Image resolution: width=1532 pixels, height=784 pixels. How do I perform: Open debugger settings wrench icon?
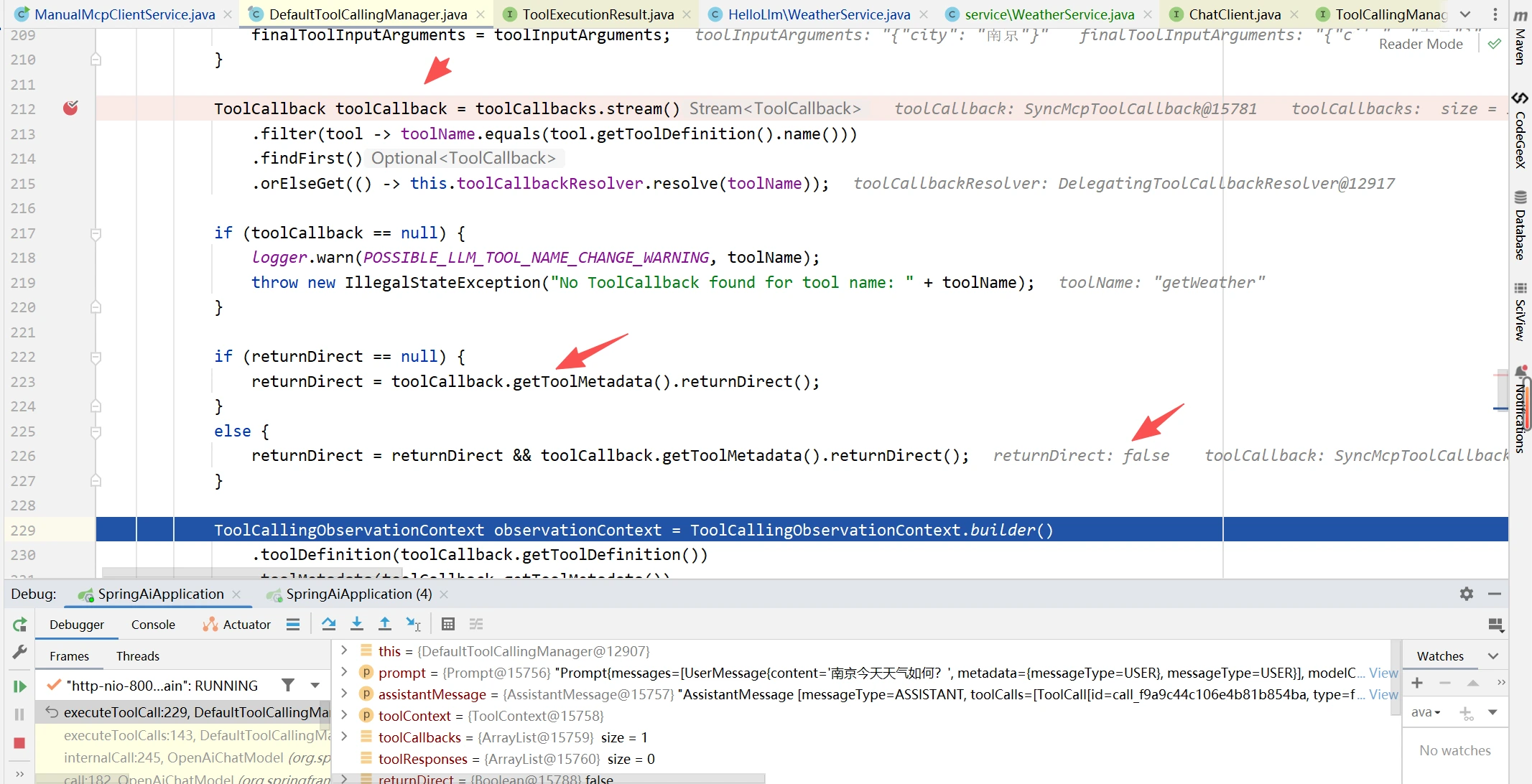tap(19, 652)
